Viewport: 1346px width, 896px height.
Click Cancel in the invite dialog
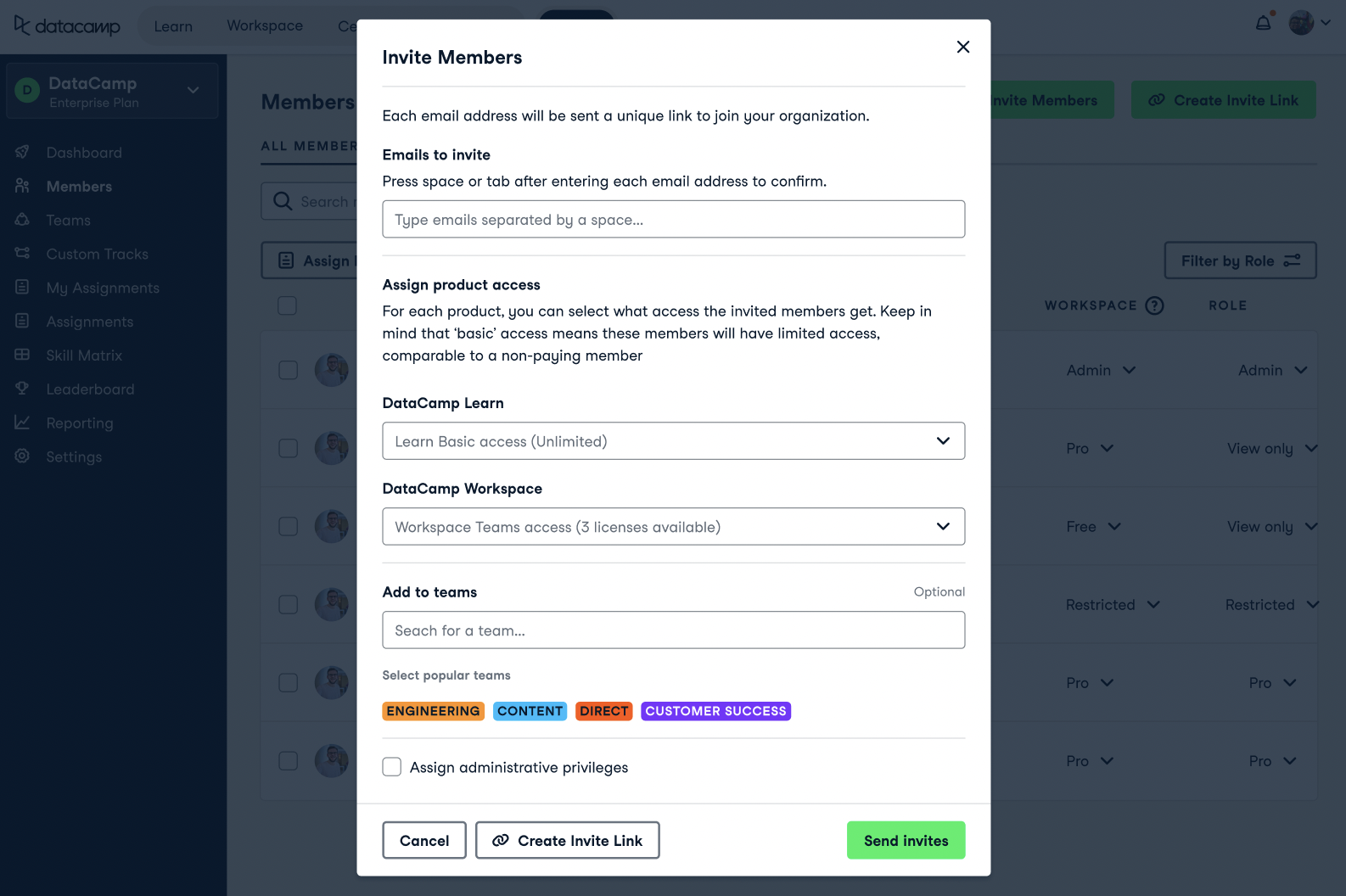[x=424, y=840]
